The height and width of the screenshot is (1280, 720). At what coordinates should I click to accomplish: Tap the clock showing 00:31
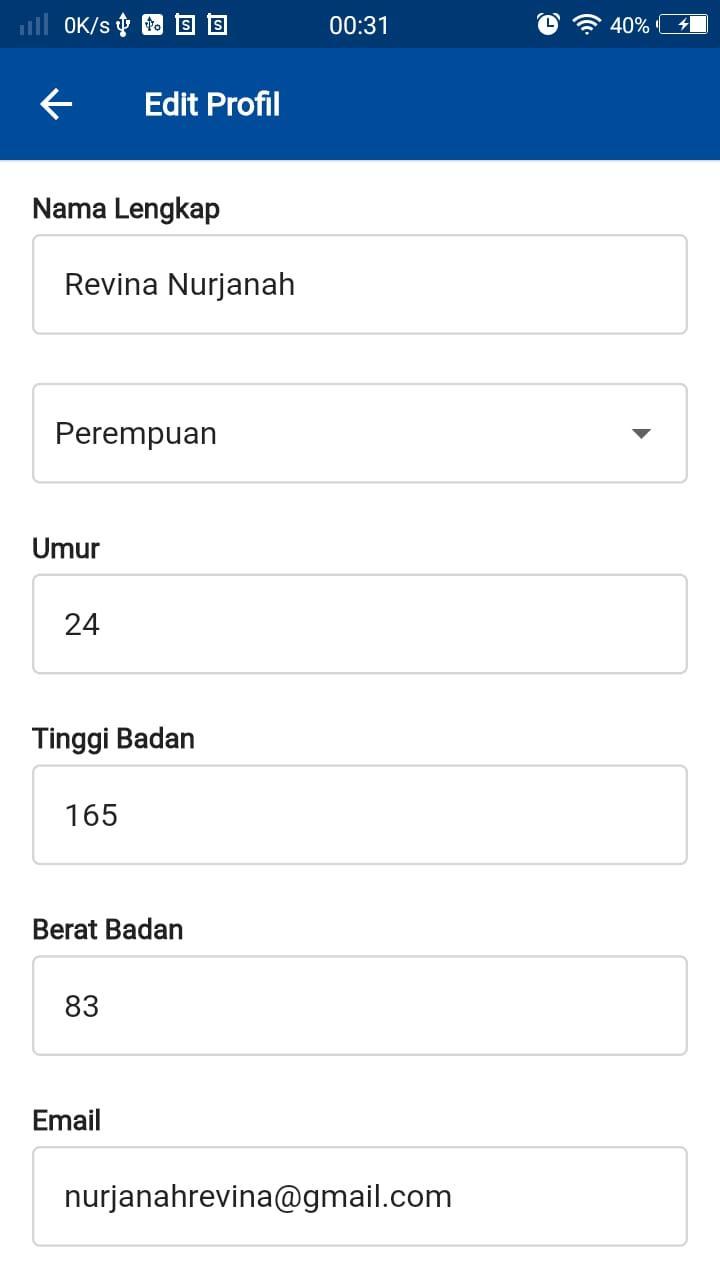click(359, 25)
